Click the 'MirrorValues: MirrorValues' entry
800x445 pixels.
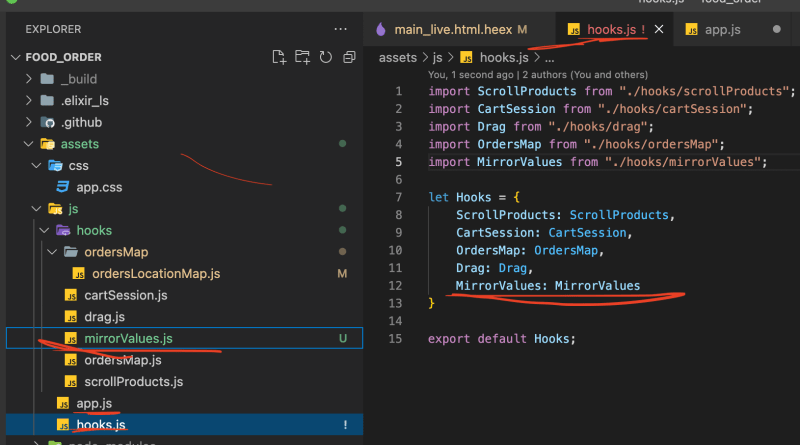pyautogui.click(x=547, y=286)
